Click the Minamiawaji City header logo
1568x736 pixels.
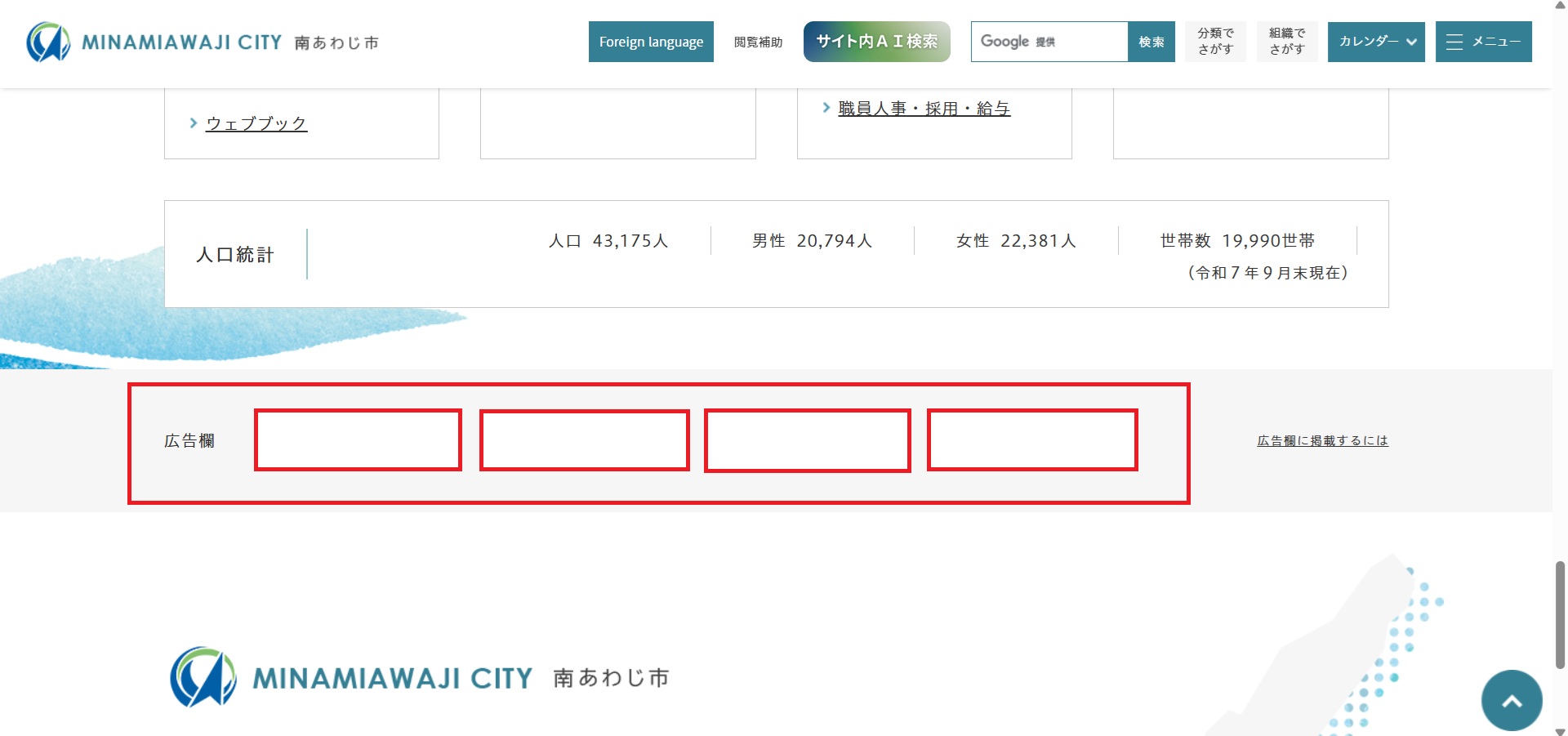click(x=203, y=42)
